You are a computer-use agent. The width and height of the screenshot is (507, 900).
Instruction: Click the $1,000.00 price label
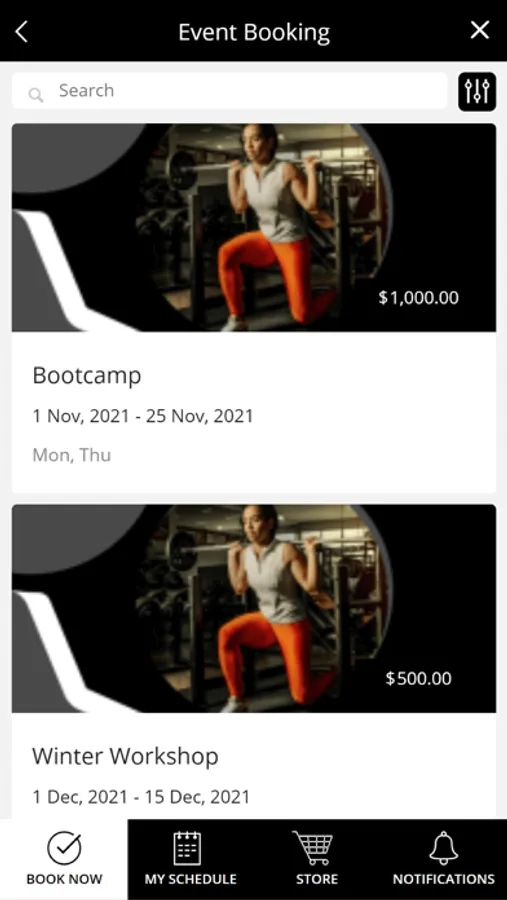point(419,297)
